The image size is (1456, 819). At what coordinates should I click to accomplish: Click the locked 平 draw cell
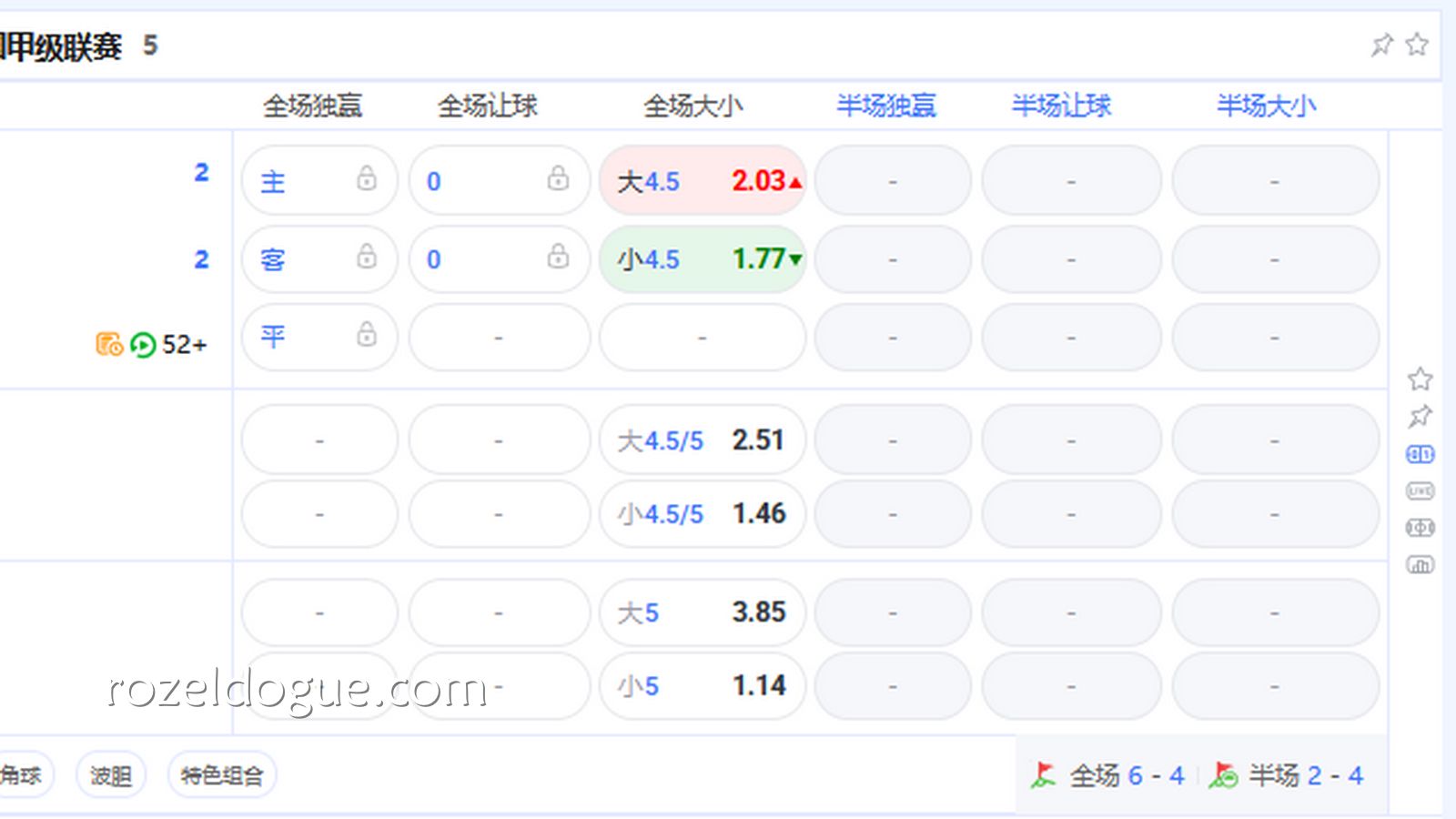pyautogui.click(x=319, y=338)
